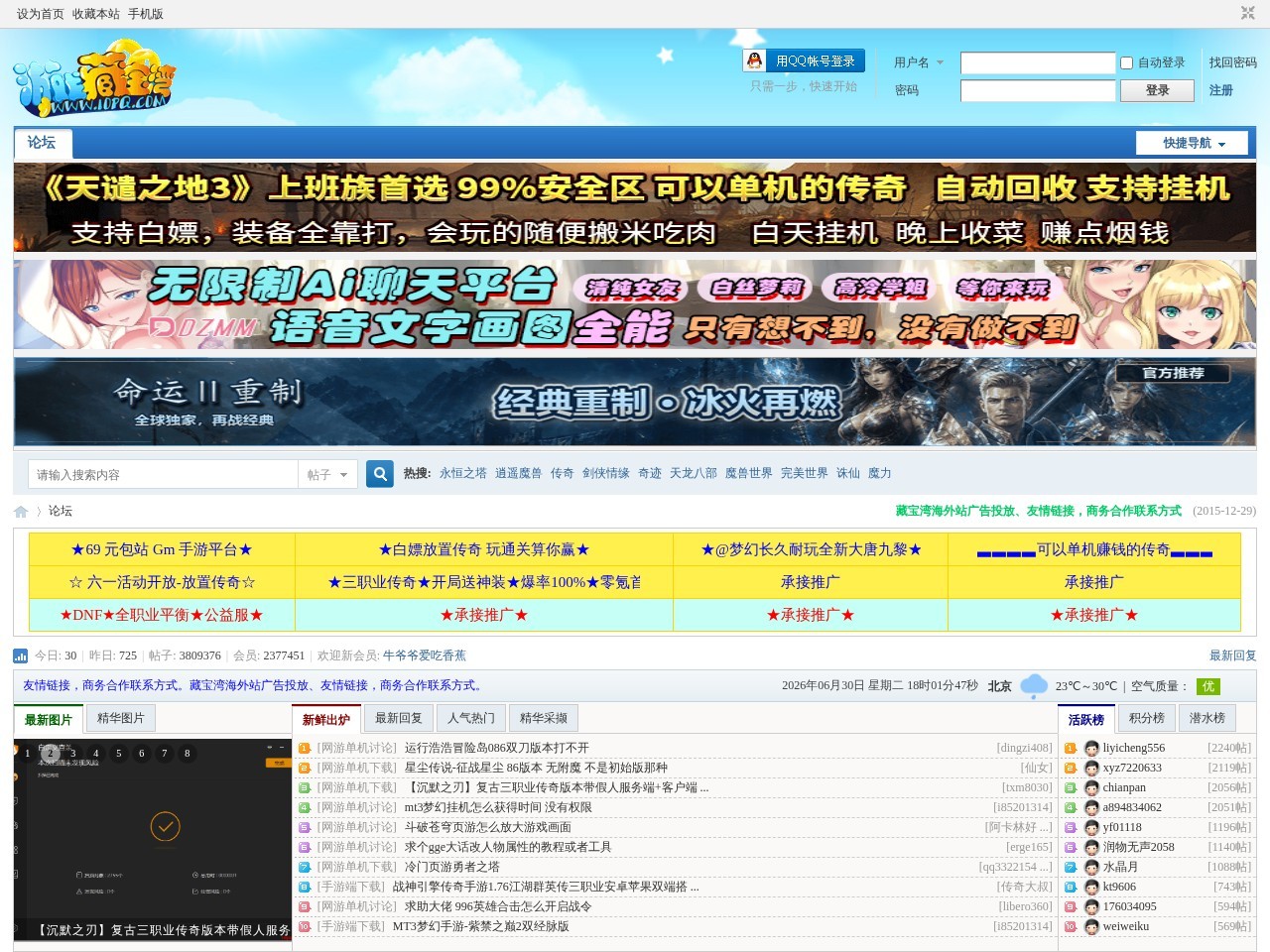Viewport: 1270px width, 952px height.
Task: Click the 藏宝湾 site logo
Action: click(x=94, y=78)
